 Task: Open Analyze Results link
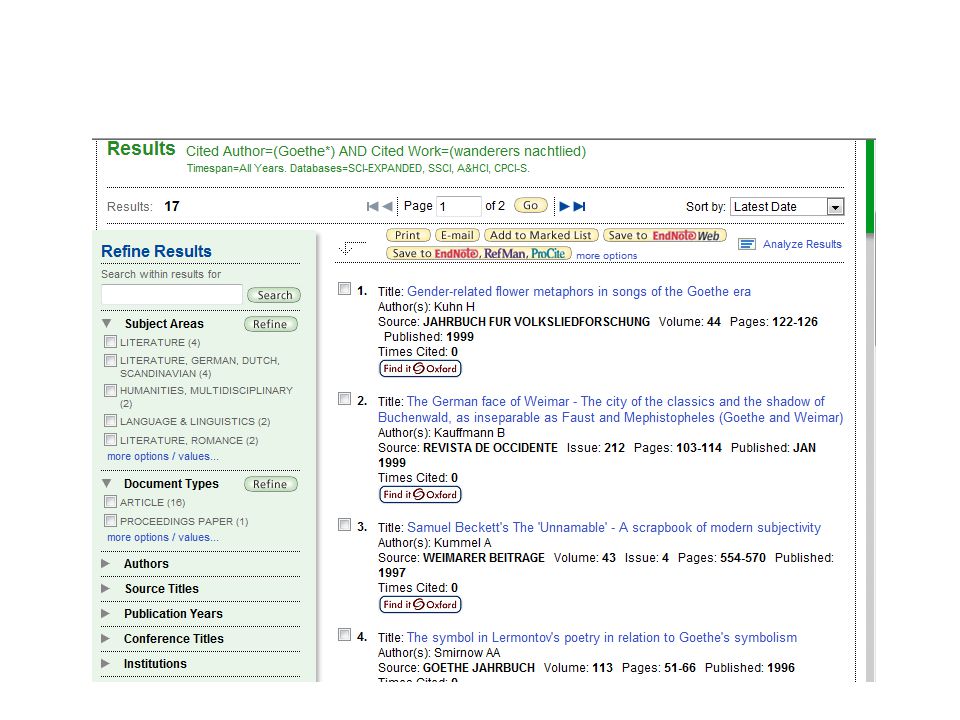pos(802,244)
